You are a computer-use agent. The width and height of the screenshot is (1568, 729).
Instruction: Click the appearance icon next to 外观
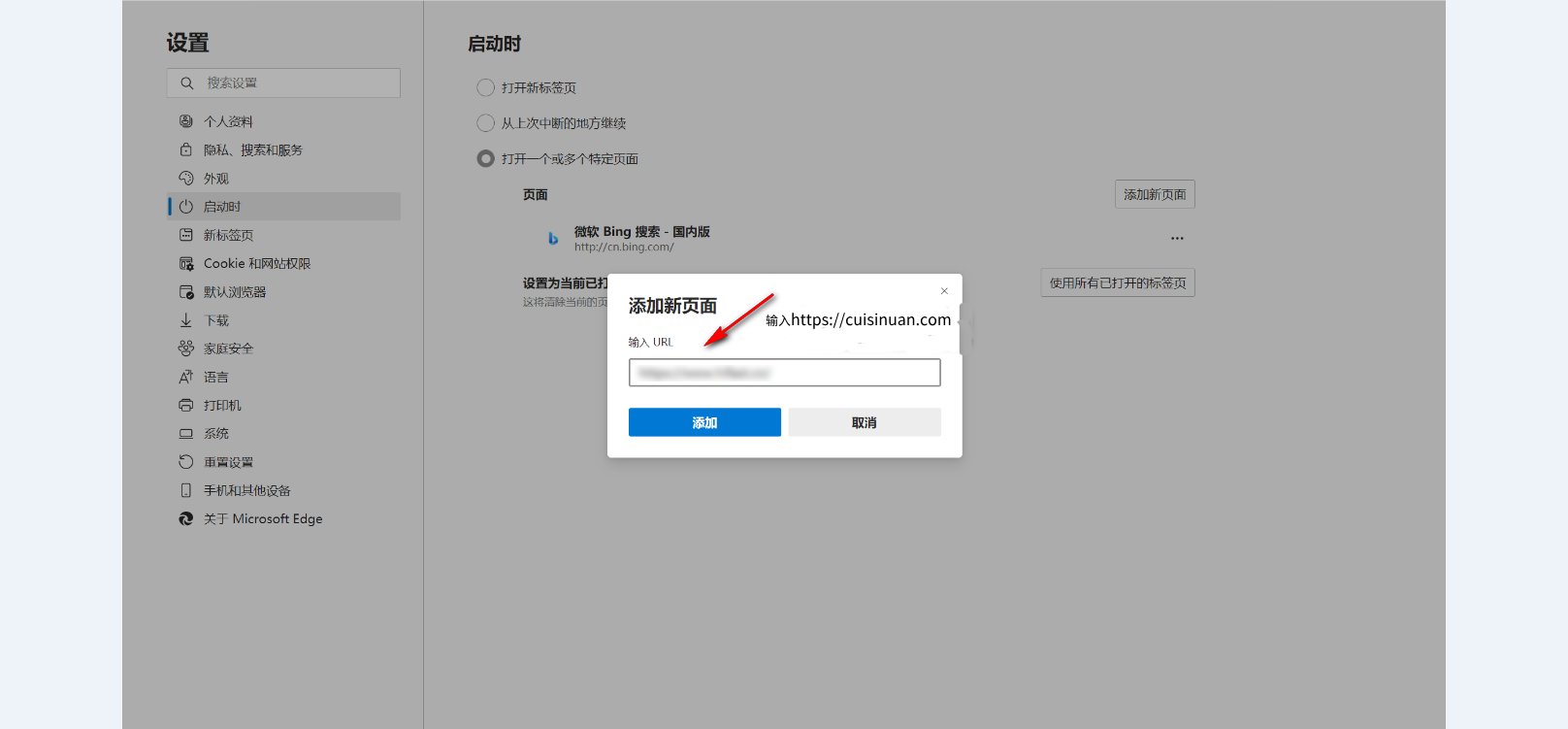pos(186,179)
